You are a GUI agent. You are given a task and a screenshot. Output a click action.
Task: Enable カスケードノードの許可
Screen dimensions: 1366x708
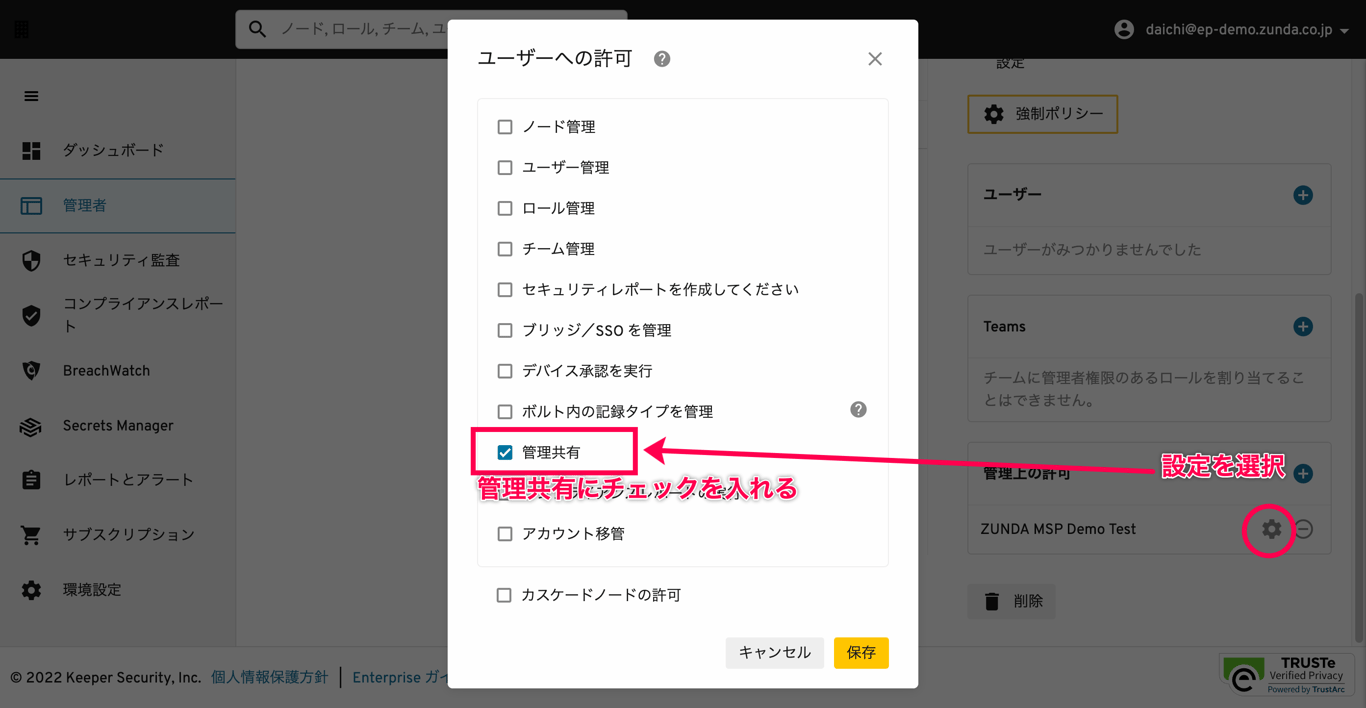pos(505,594)
